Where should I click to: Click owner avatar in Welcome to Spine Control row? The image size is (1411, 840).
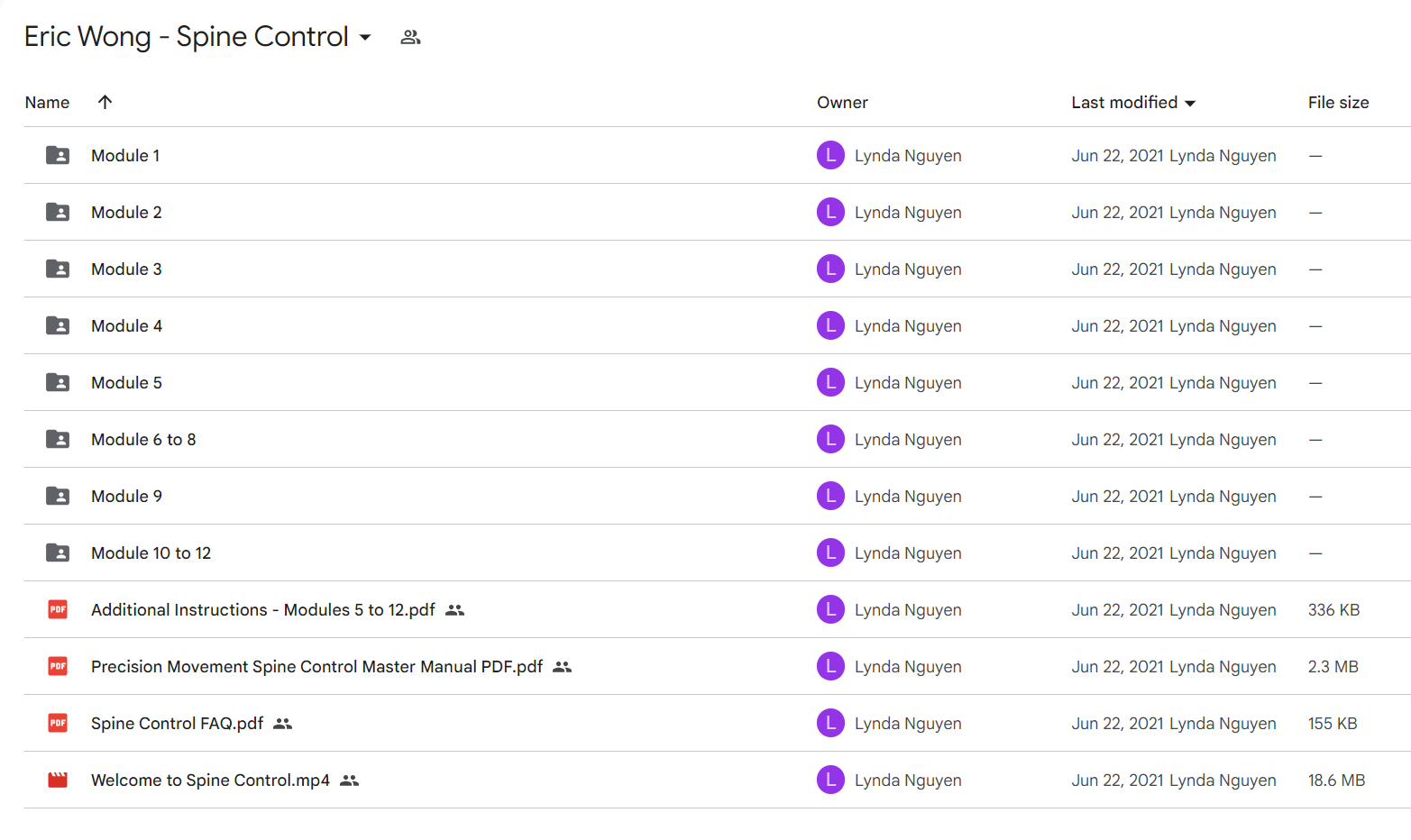[x=830, y=780]
